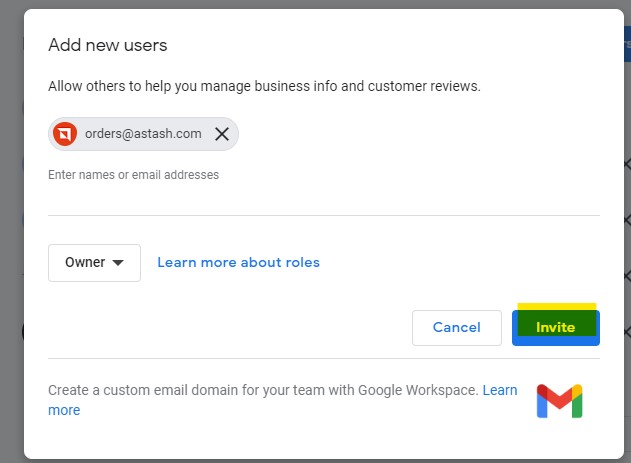Click topmost partially hidden X behind dialog
Viewport: 631px width, 463px height.
(x=628, y=164)
